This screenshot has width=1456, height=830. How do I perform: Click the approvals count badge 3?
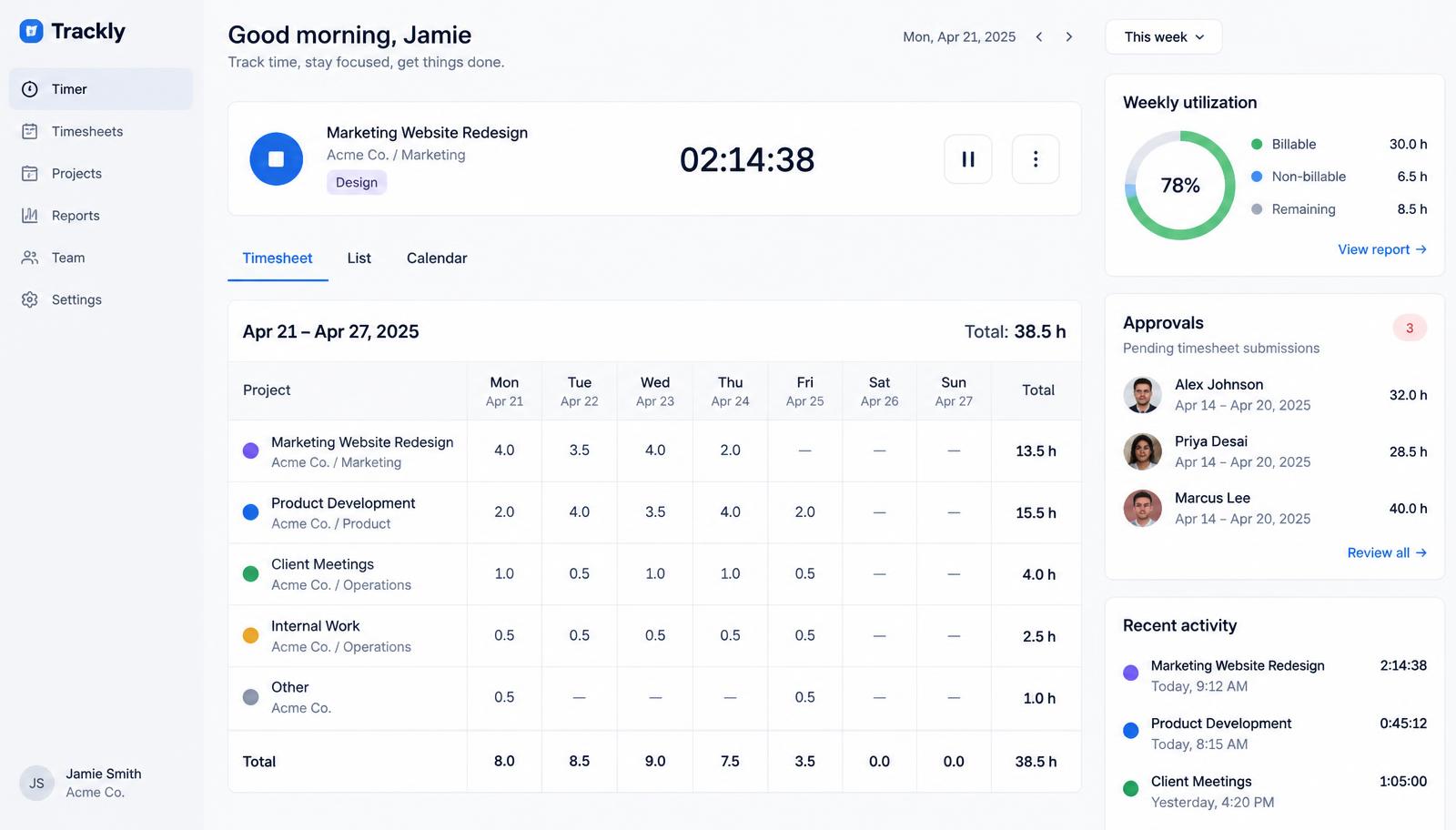coord(1410,328)
